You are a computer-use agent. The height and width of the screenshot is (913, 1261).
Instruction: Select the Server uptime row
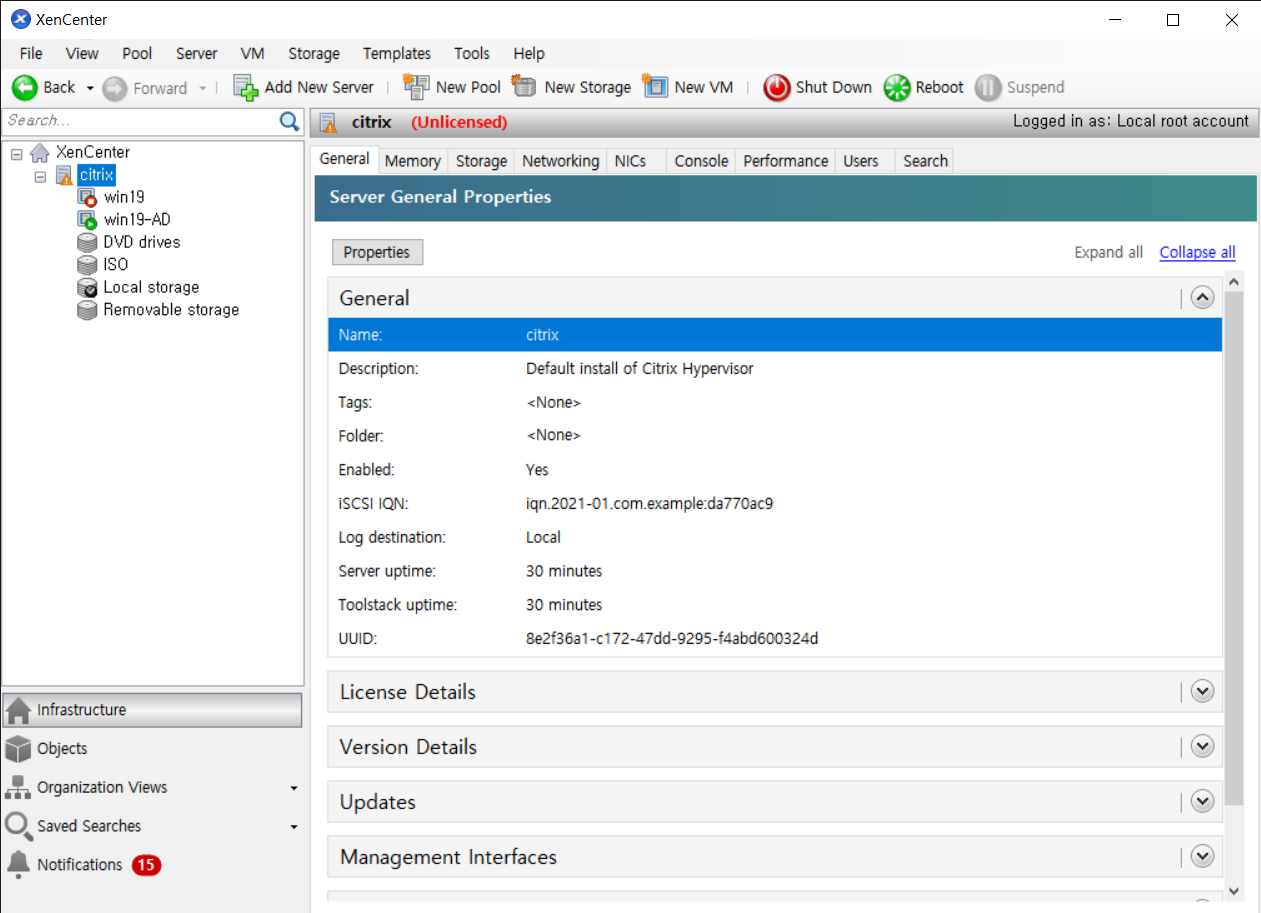(x=775, y=571)
